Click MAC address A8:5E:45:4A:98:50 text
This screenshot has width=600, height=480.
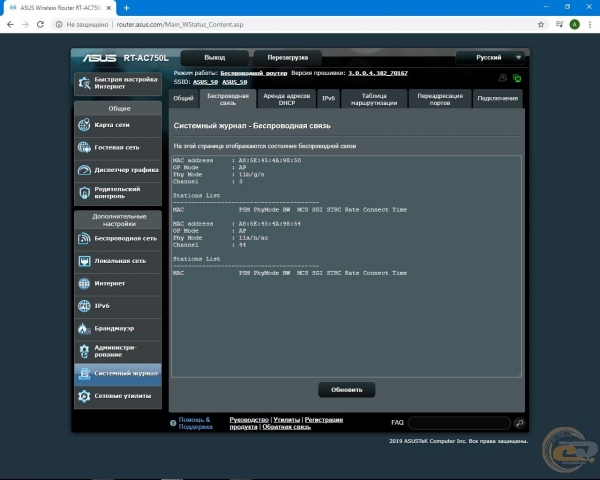pos(270,160)
